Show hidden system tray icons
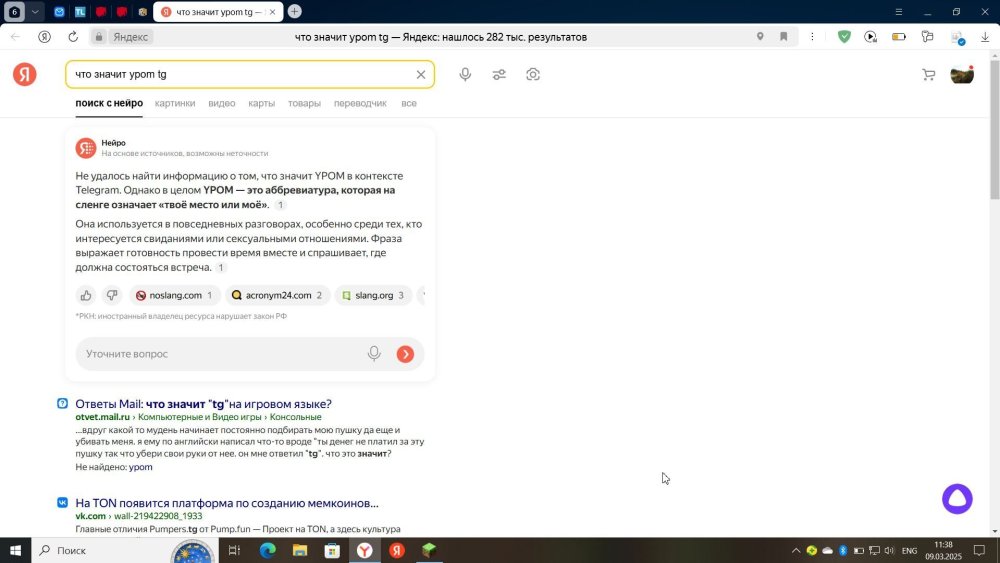 click(x=796, y=550)
